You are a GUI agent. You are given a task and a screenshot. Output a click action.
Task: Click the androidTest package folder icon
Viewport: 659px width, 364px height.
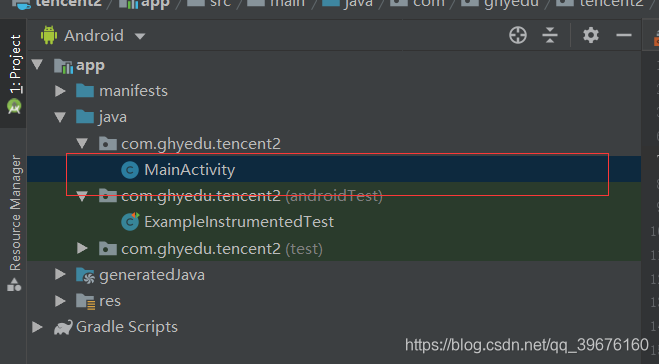point(108,195)
